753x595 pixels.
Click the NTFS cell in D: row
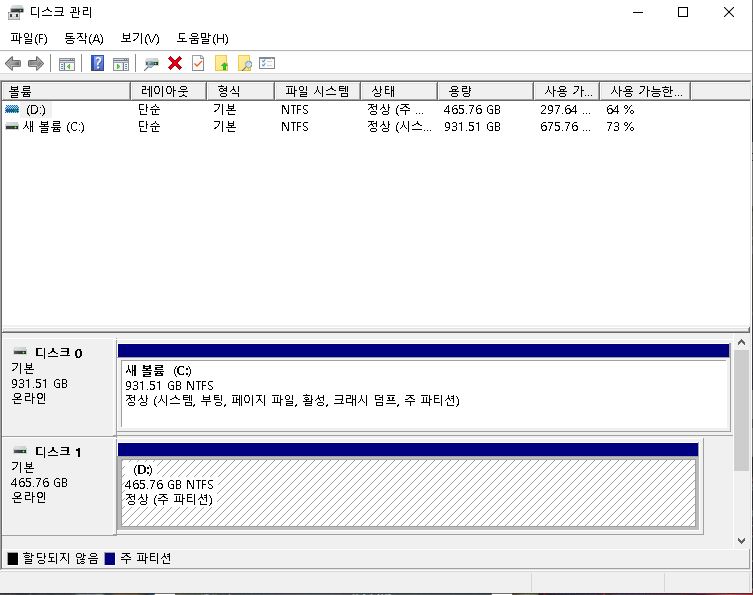pyautogui.click(x=295, y=109)
